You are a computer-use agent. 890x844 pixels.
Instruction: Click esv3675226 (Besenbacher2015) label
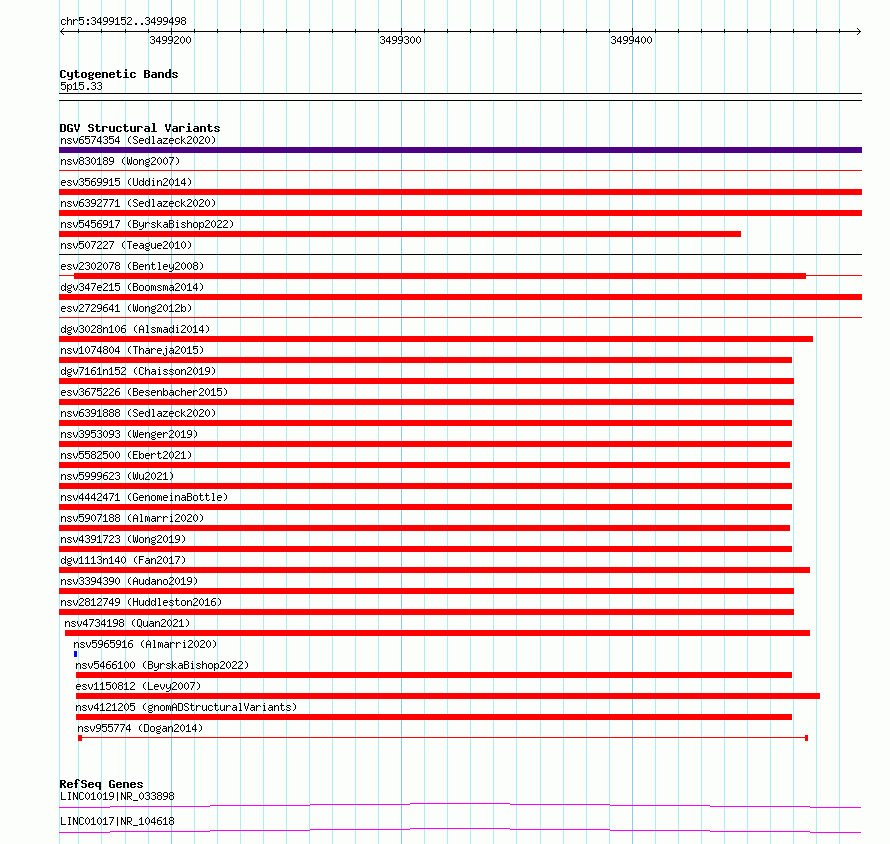(144, 392)
